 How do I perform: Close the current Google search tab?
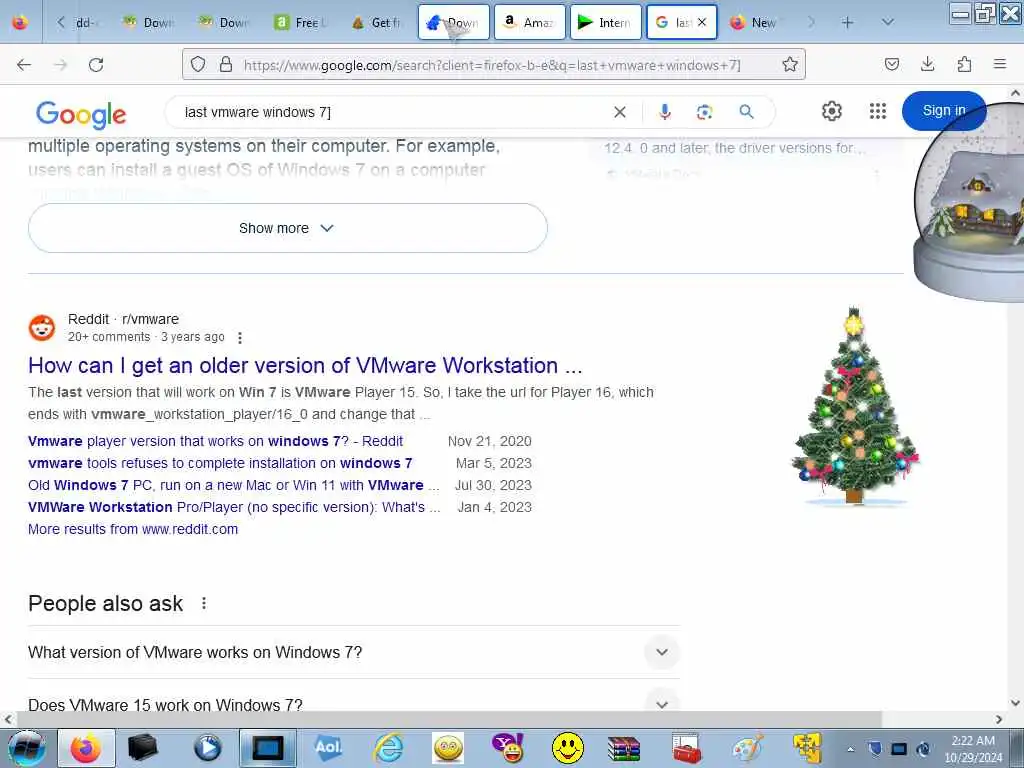[x=702, y=22]
